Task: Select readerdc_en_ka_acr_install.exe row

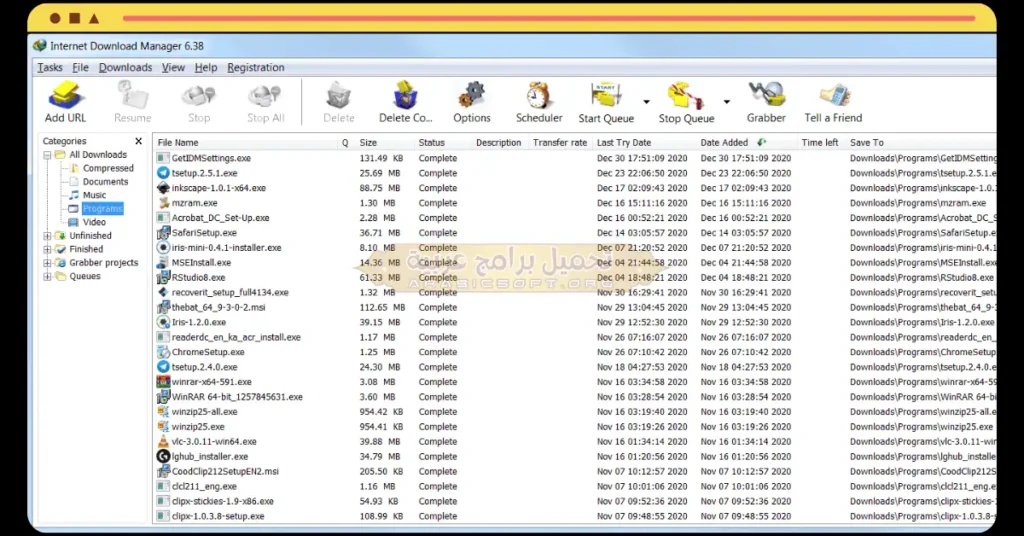Action: tap(575, 338)
